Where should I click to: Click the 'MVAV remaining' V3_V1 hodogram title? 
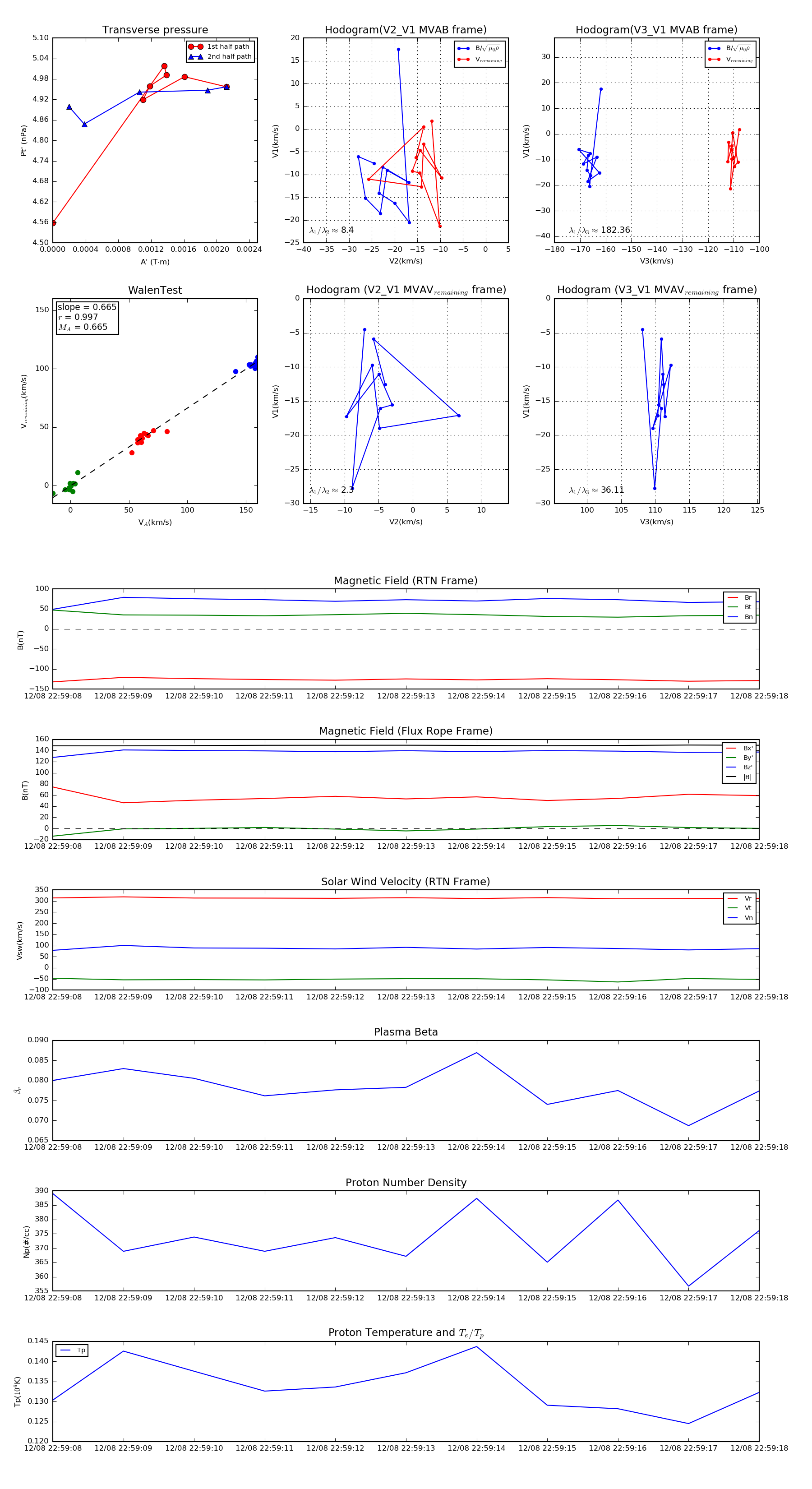pos(656,290)
